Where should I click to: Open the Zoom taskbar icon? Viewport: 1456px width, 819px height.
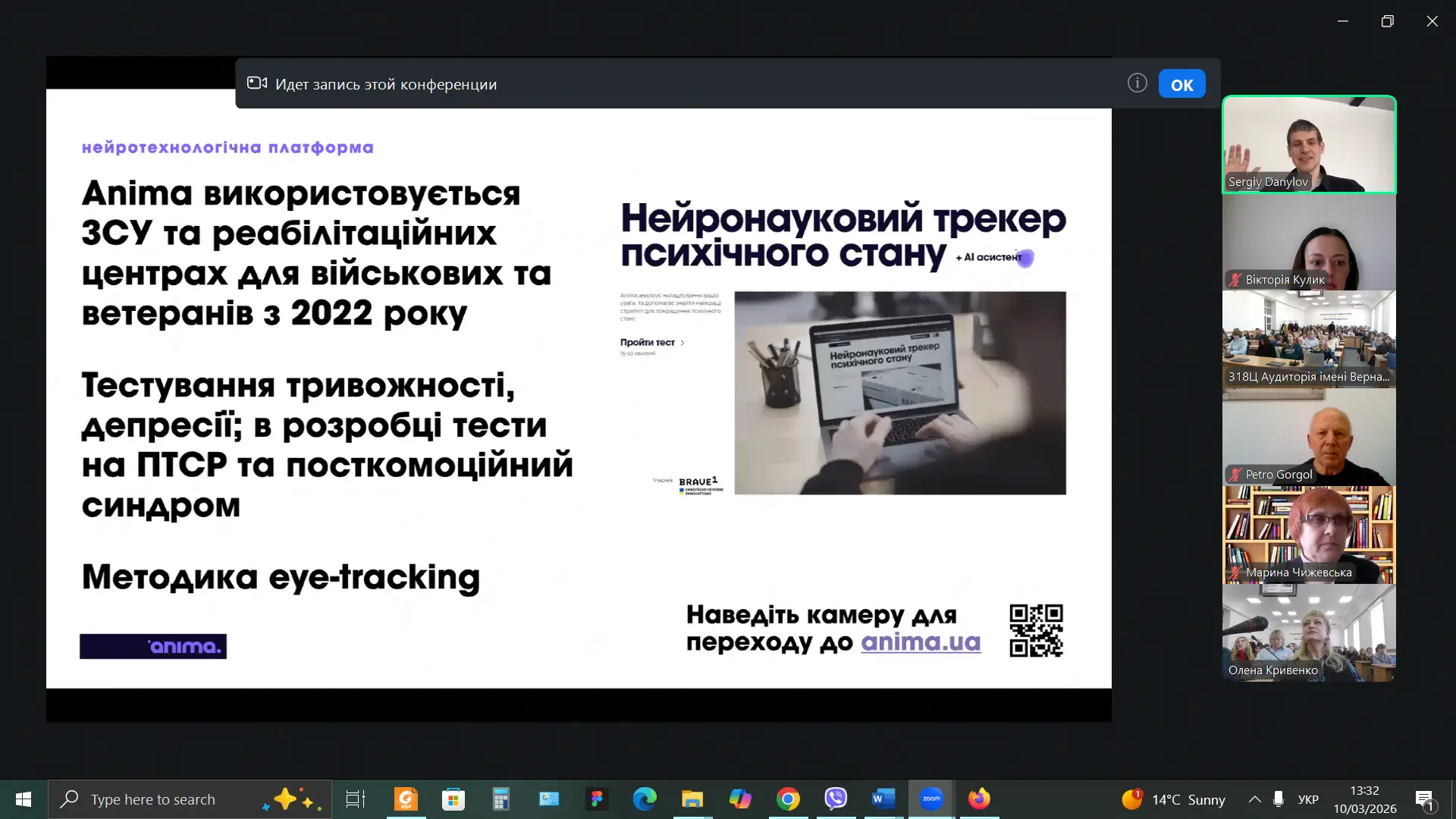(x=931, y=799)
